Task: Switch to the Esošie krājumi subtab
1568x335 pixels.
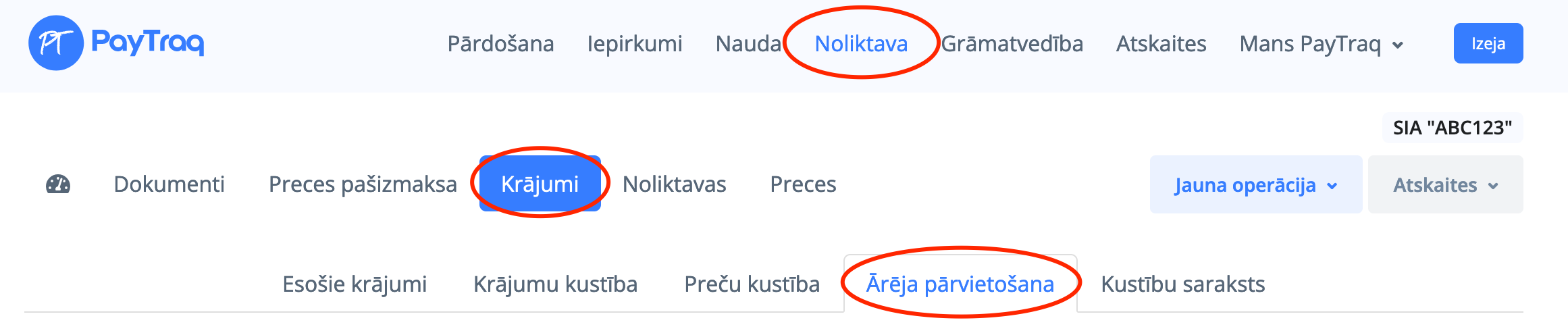Action: click(x=355, y=284)
